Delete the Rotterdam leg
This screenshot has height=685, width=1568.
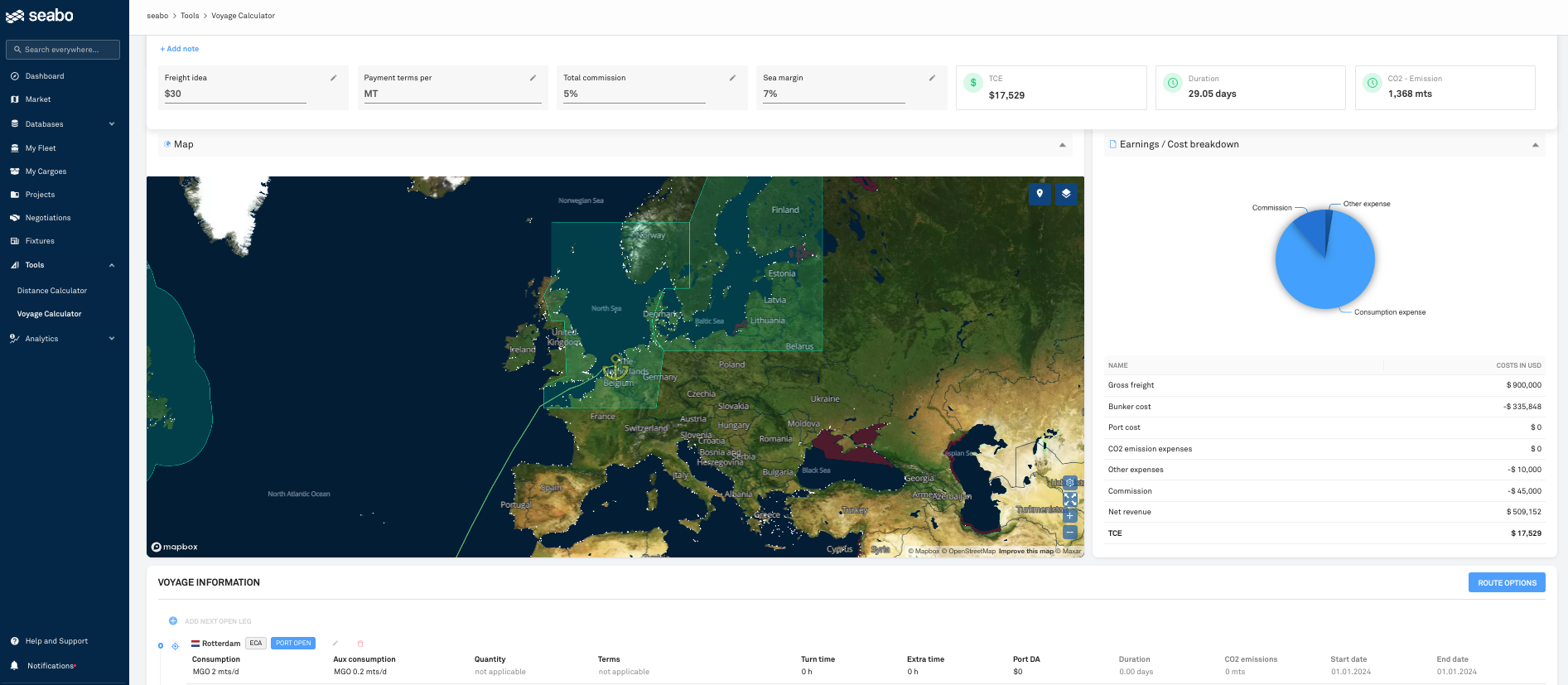coord(360,644)
